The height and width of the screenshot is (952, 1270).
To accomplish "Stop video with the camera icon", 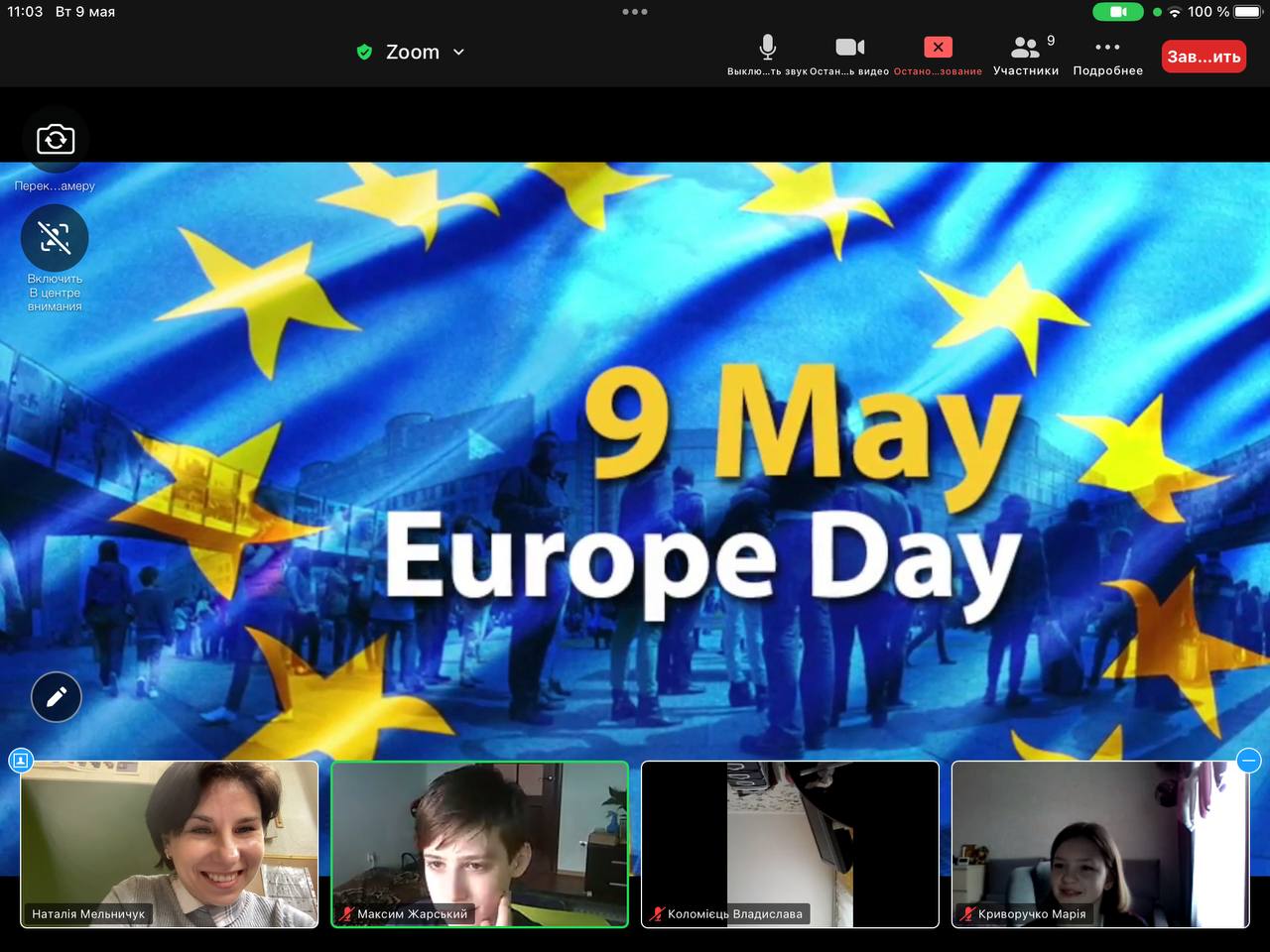I will [849, 49].
